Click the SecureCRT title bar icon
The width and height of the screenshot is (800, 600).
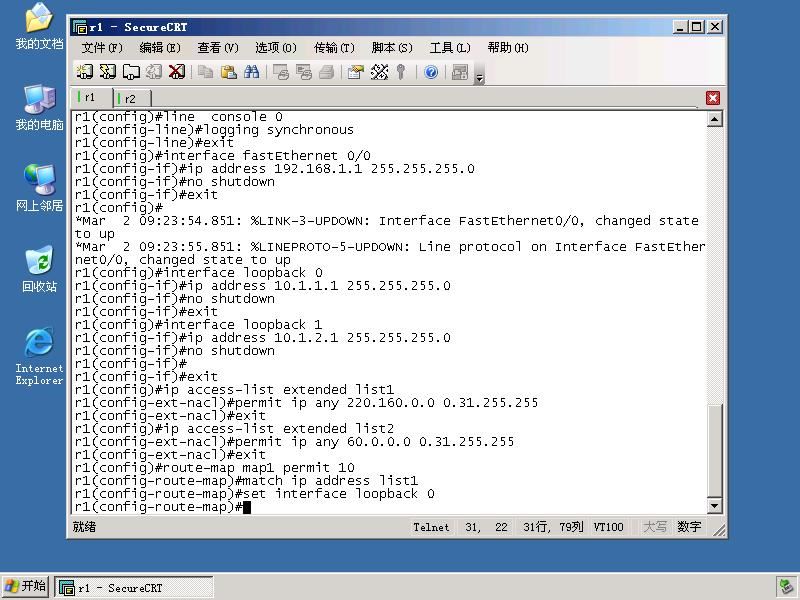(x=80, y=27)
